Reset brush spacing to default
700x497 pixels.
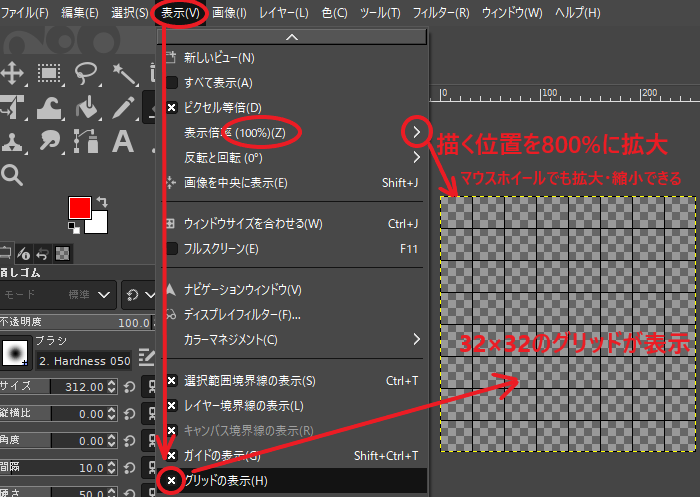(x=129, y=468)
